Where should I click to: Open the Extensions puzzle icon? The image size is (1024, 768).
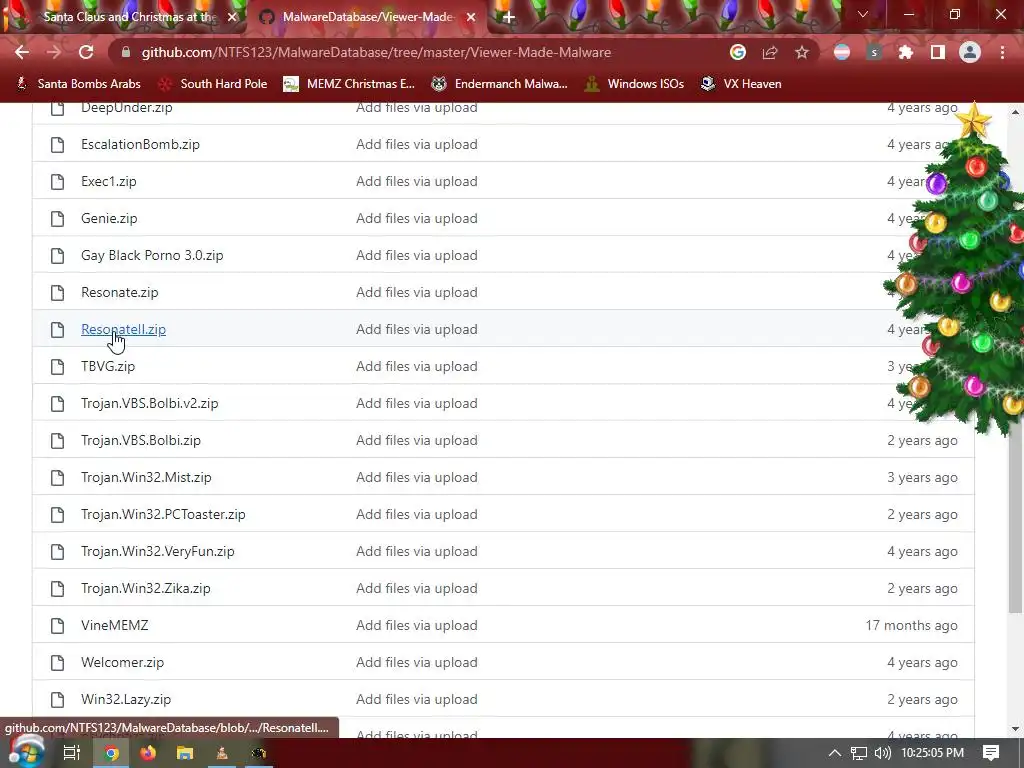[906, 52]
